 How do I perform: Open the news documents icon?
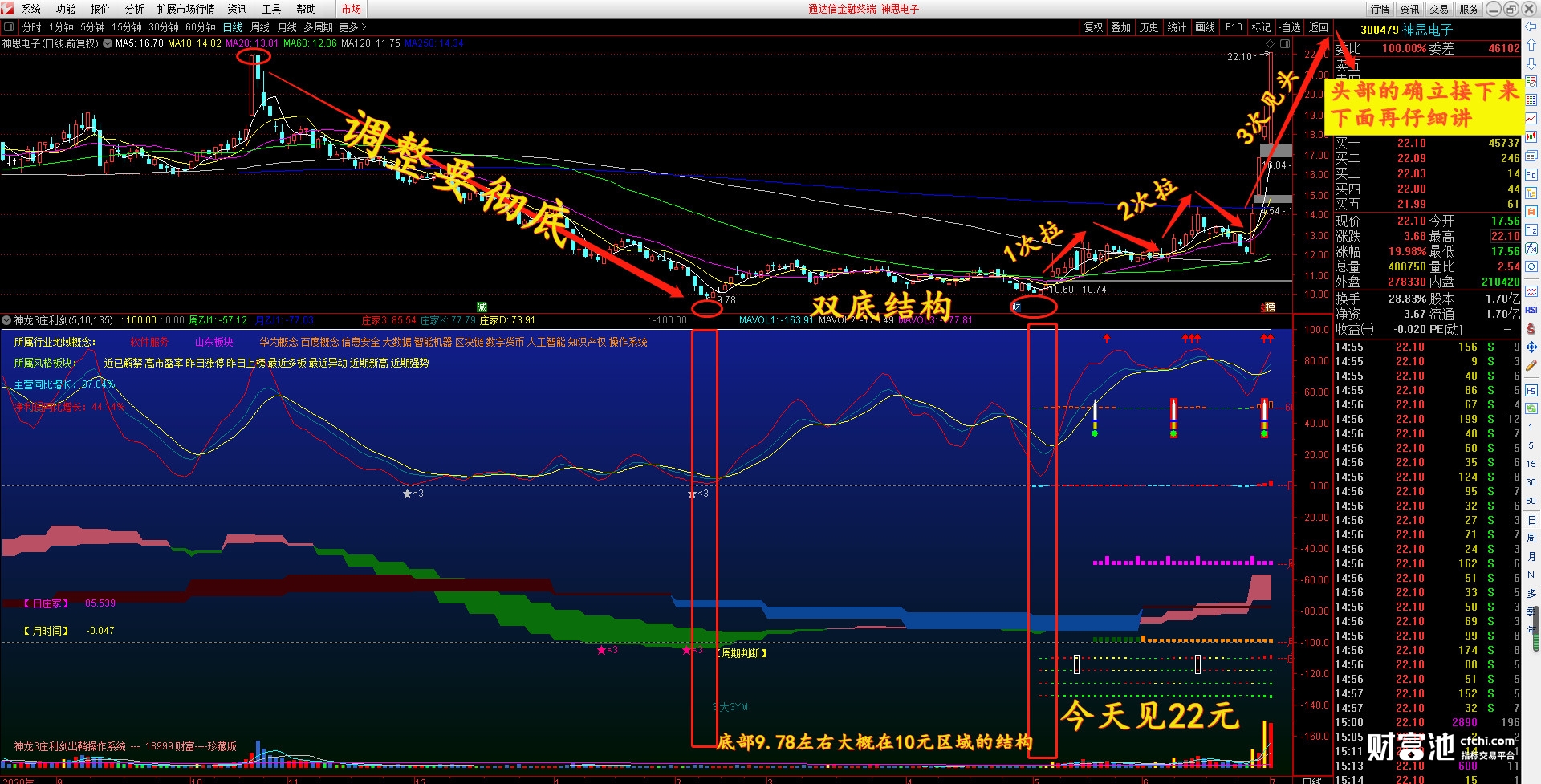point(1531,156)
